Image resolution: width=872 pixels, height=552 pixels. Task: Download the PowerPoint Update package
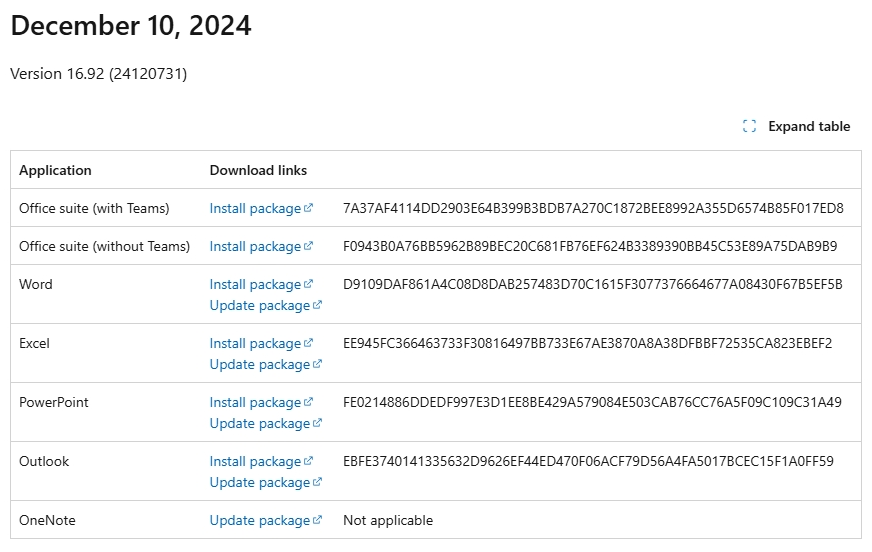pyautogui.click(x=260, y=423)
